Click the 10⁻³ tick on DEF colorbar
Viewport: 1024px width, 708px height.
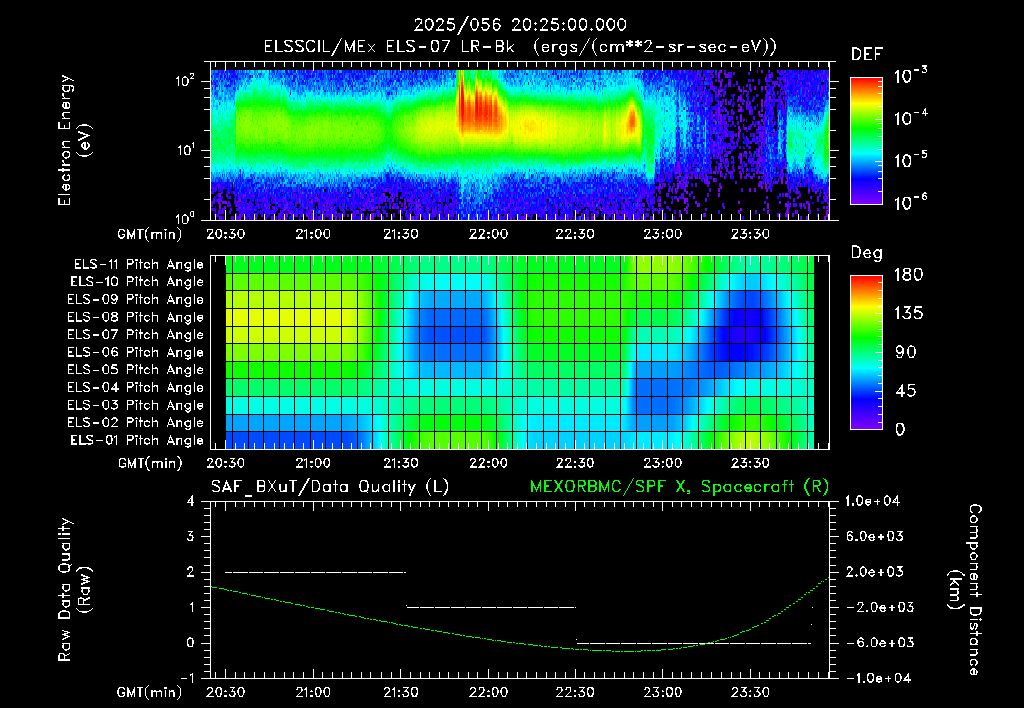(x=910, y=76)
